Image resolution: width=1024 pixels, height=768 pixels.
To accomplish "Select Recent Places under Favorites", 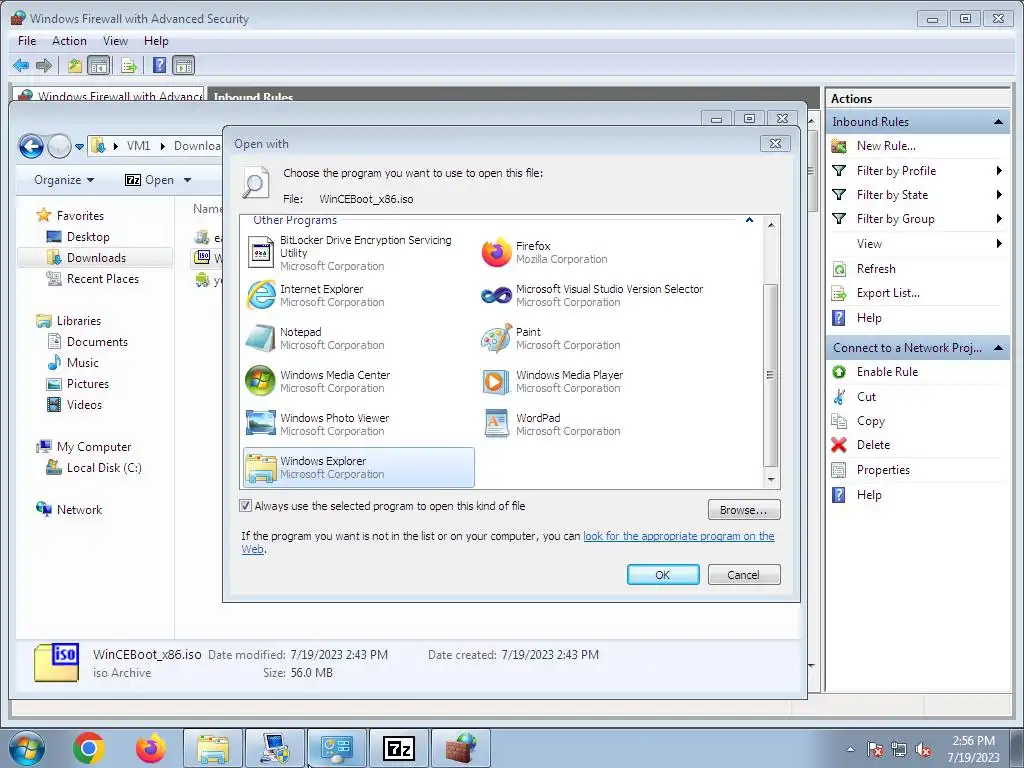I will coord(103,278).
